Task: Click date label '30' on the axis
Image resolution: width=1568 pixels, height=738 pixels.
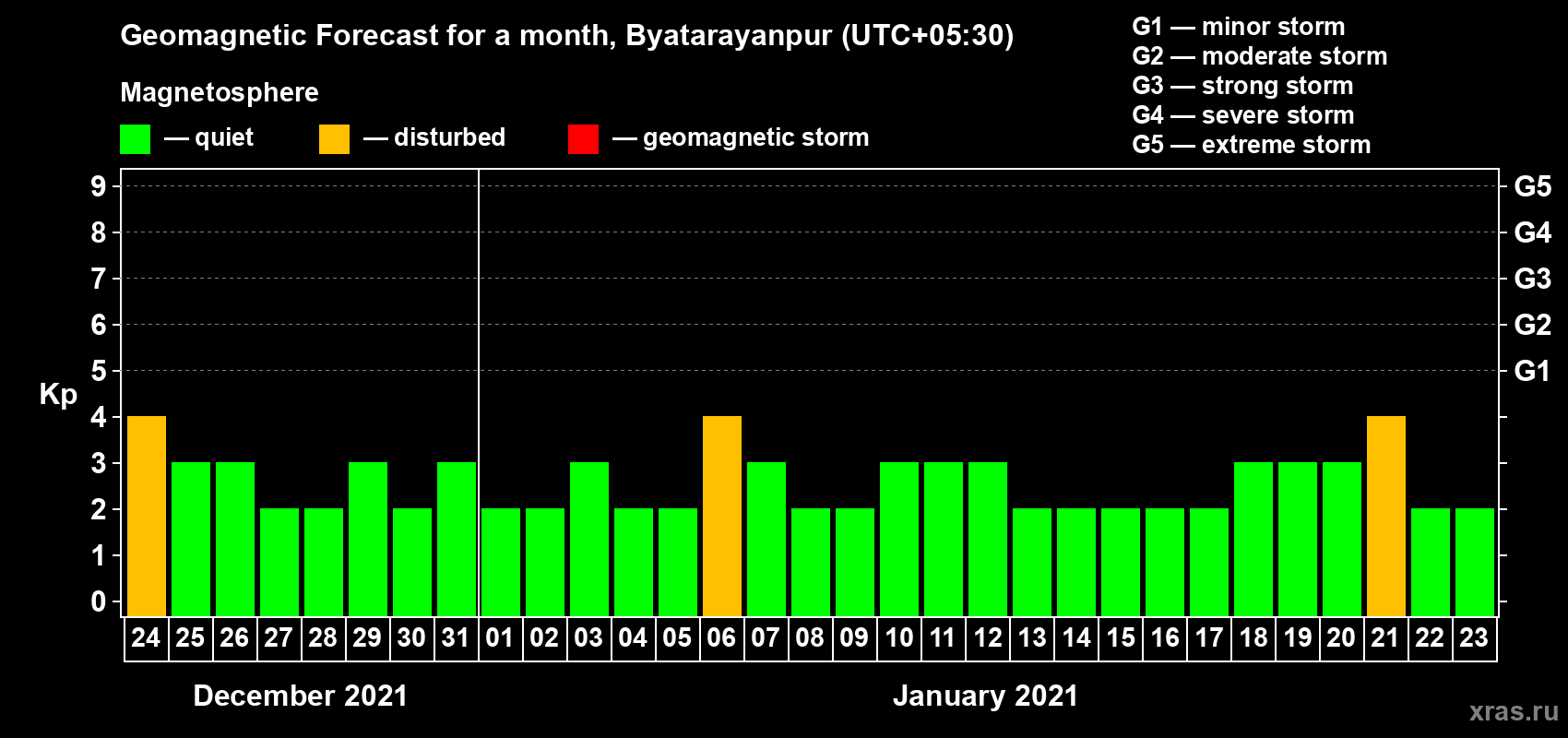Action: click(x=411, y=638)
